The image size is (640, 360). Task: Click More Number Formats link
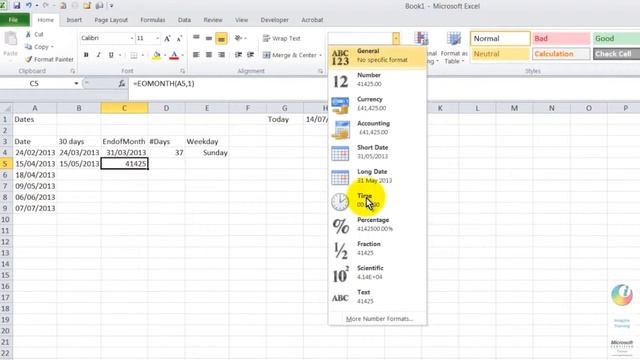click(x=379, y=319)
